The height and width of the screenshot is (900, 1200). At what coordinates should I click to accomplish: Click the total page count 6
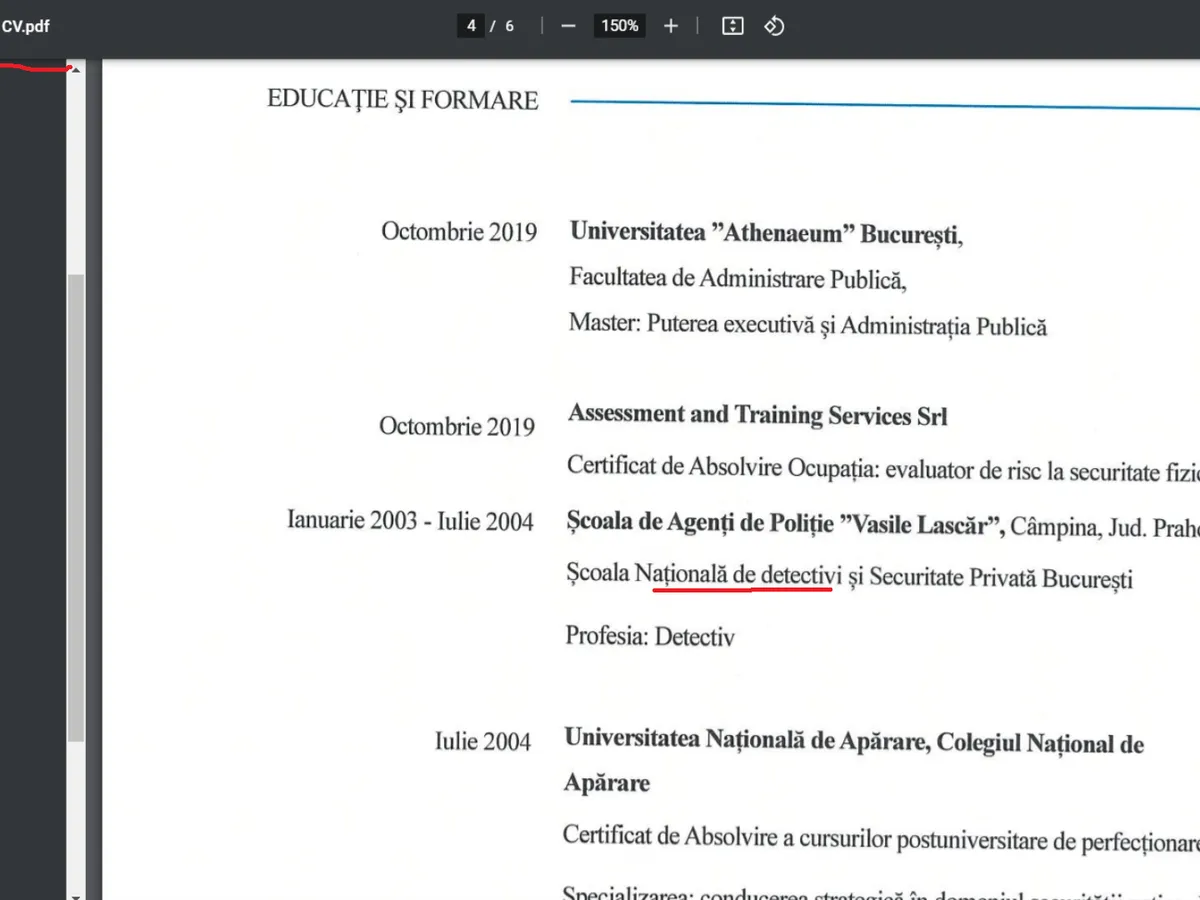click(x=509, y=26)
